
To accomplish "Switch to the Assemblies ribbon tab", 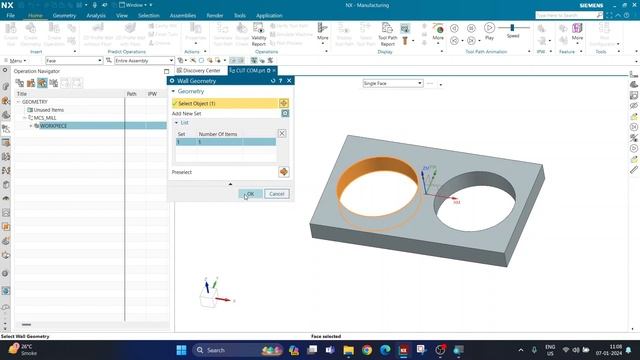I will 183,16.
